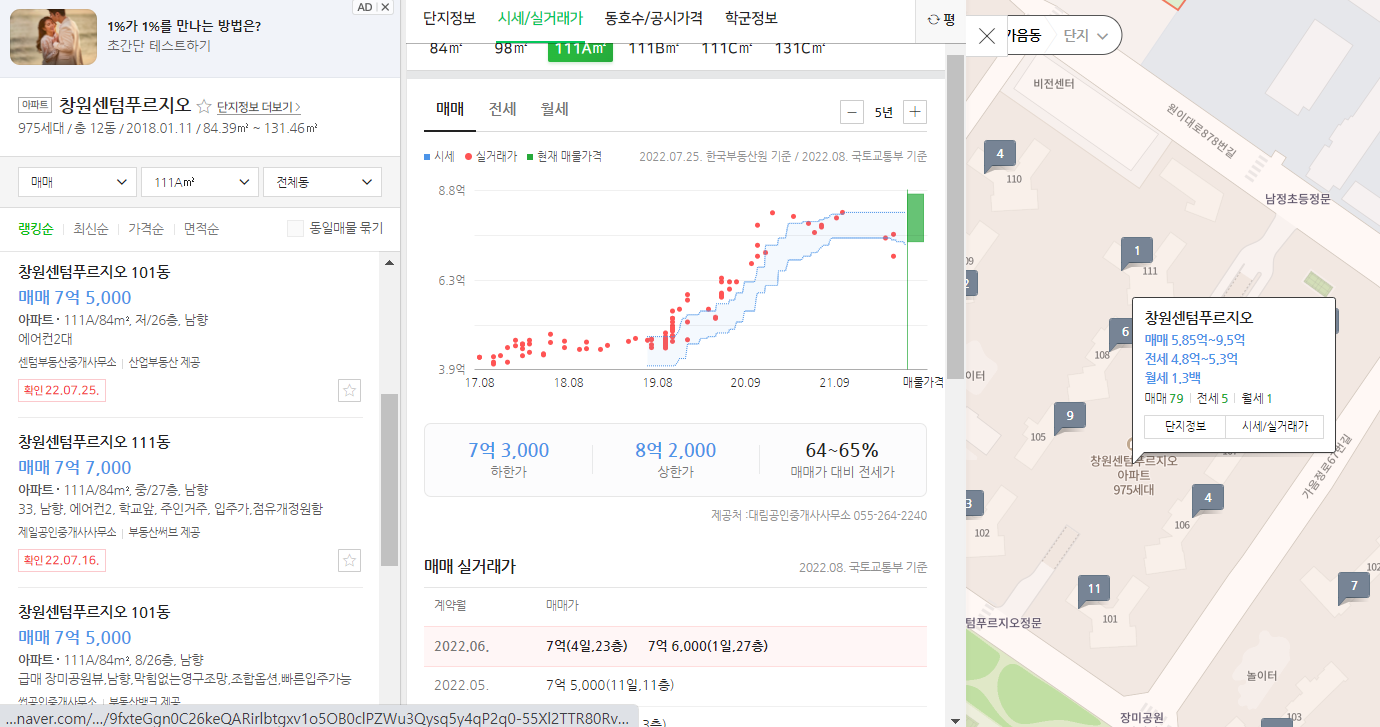This screenshot has height=727, width=1380.
Task: Click 매매 79 count in map popup
Action: click(1164, 398)
